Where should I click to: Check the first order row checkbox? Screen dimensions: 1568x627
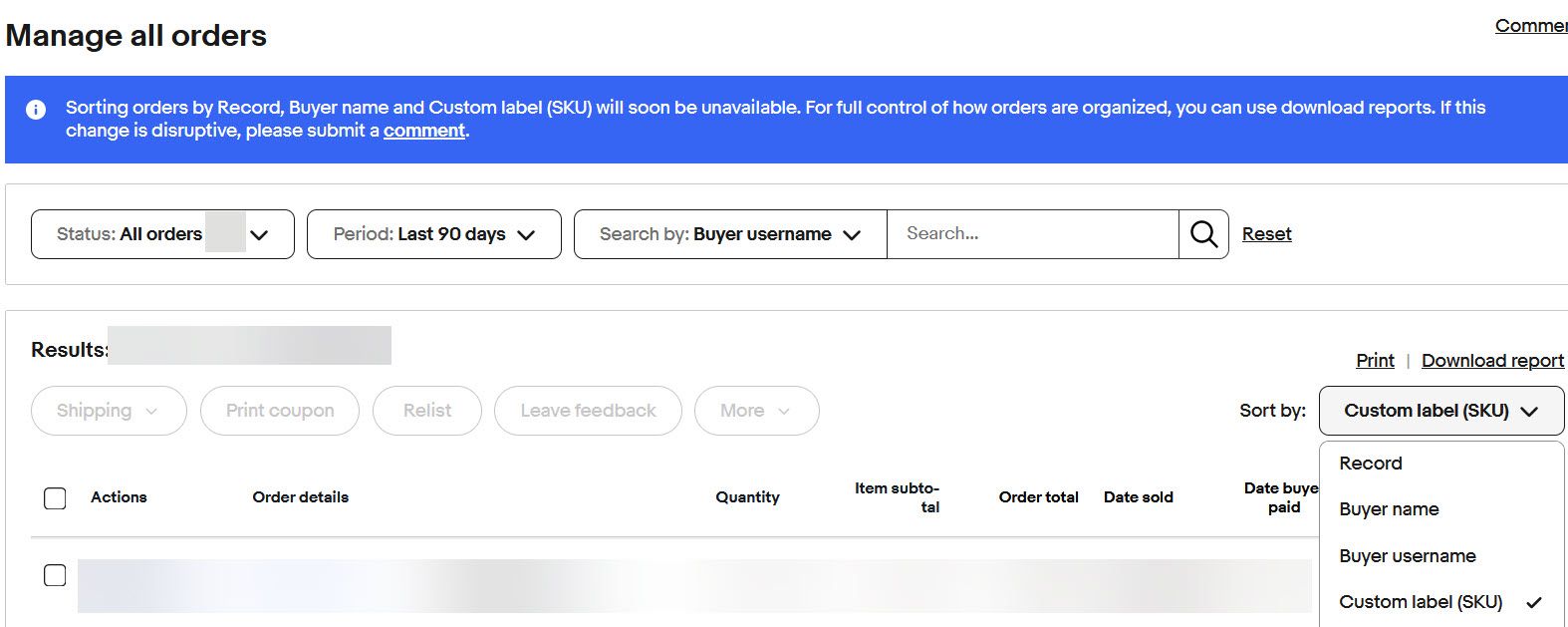(x=56, y=575)
